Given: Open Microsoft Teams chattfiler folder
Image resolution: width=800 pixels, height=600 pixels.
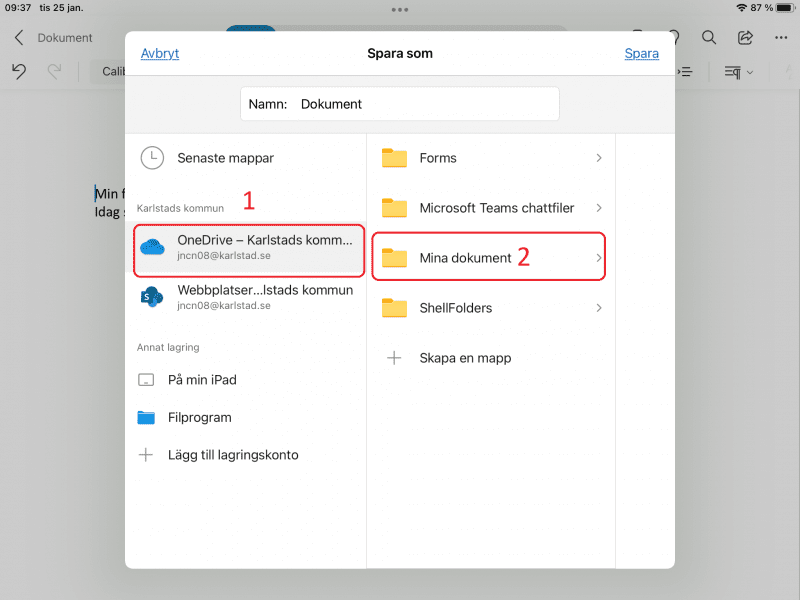Looking at the screenshot, I should pos(491,208).
